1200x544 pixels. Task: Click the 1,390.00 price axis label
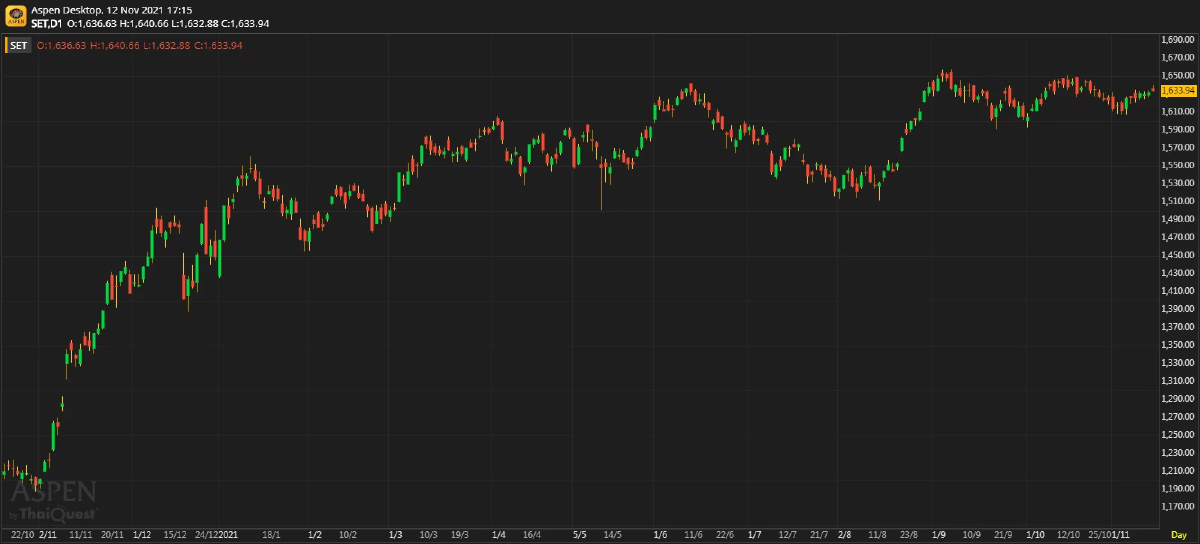point(1179,308)
